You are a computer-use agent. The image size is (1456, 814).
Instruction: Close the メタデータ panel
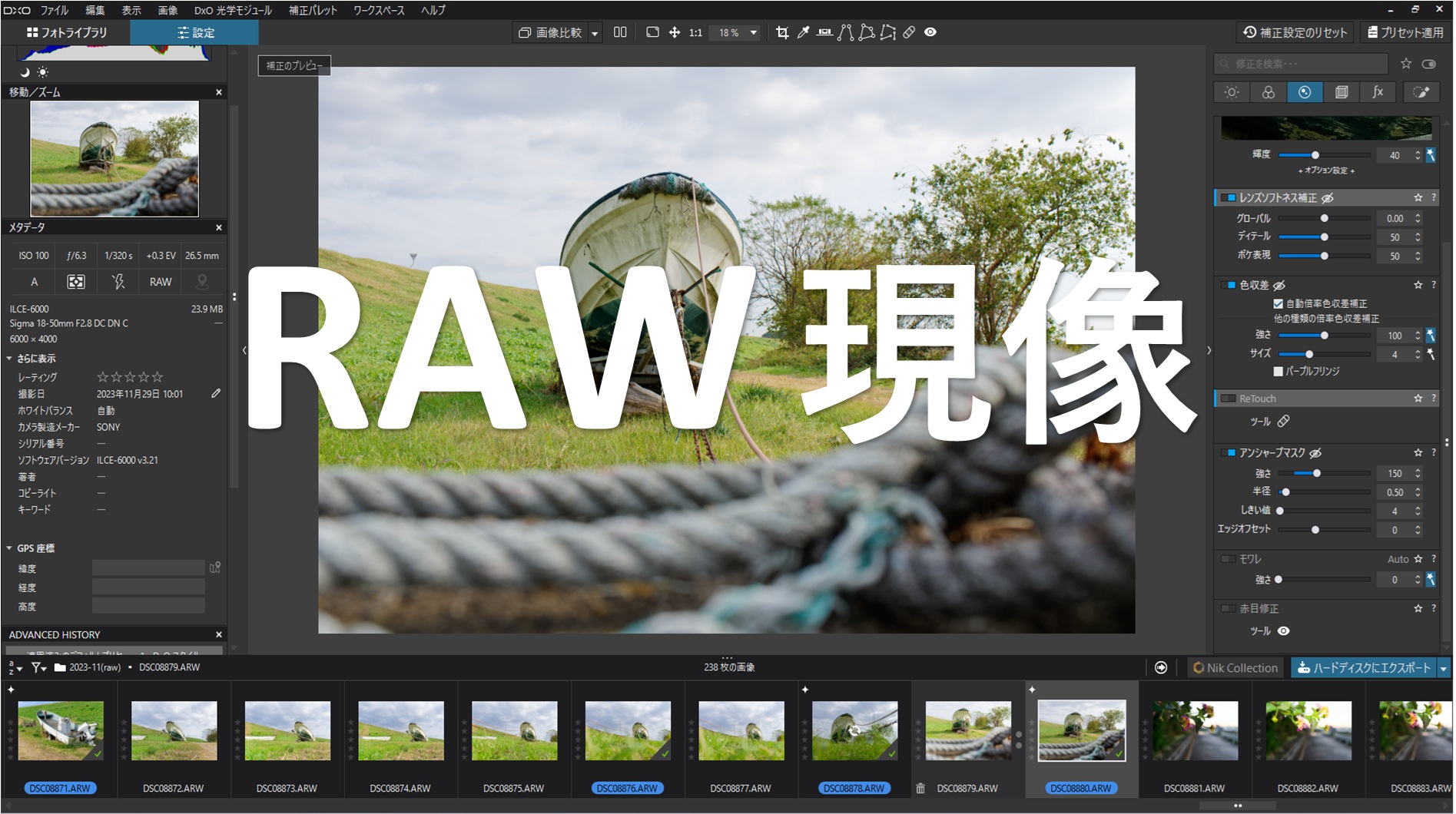coord(219,228)
